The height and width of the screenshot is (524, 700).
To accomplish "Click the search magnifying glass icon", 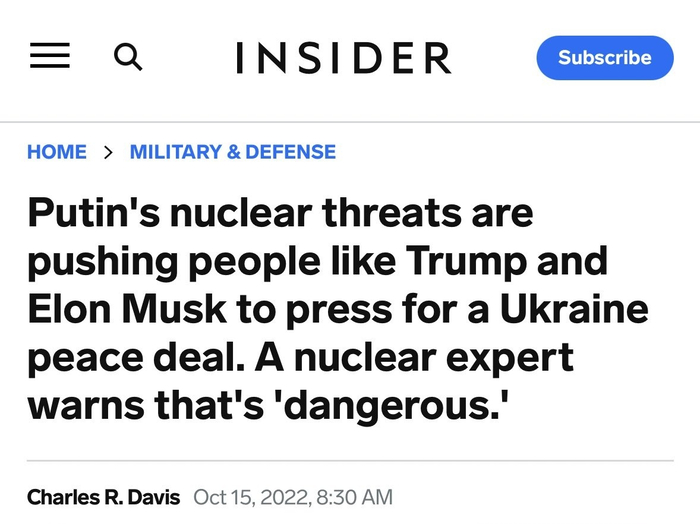I will pyautogui.click(x=128, y=57).
